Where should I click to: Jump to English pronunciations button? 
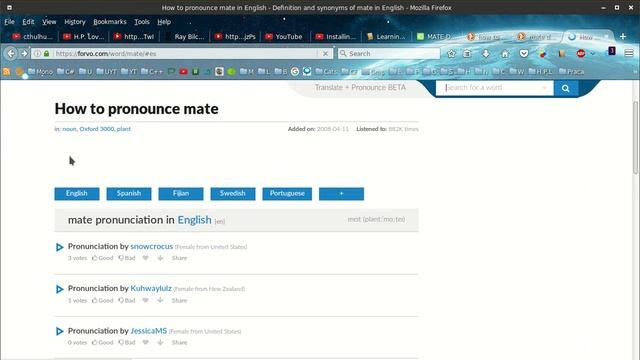tap(77, 194)
